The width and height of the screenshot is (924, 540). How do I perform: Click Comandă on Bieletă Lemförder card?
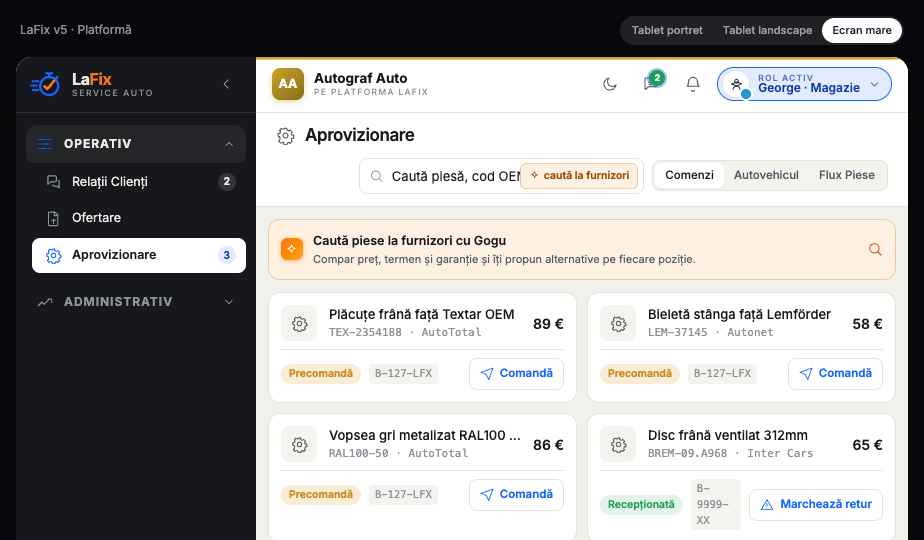point(835,373)
